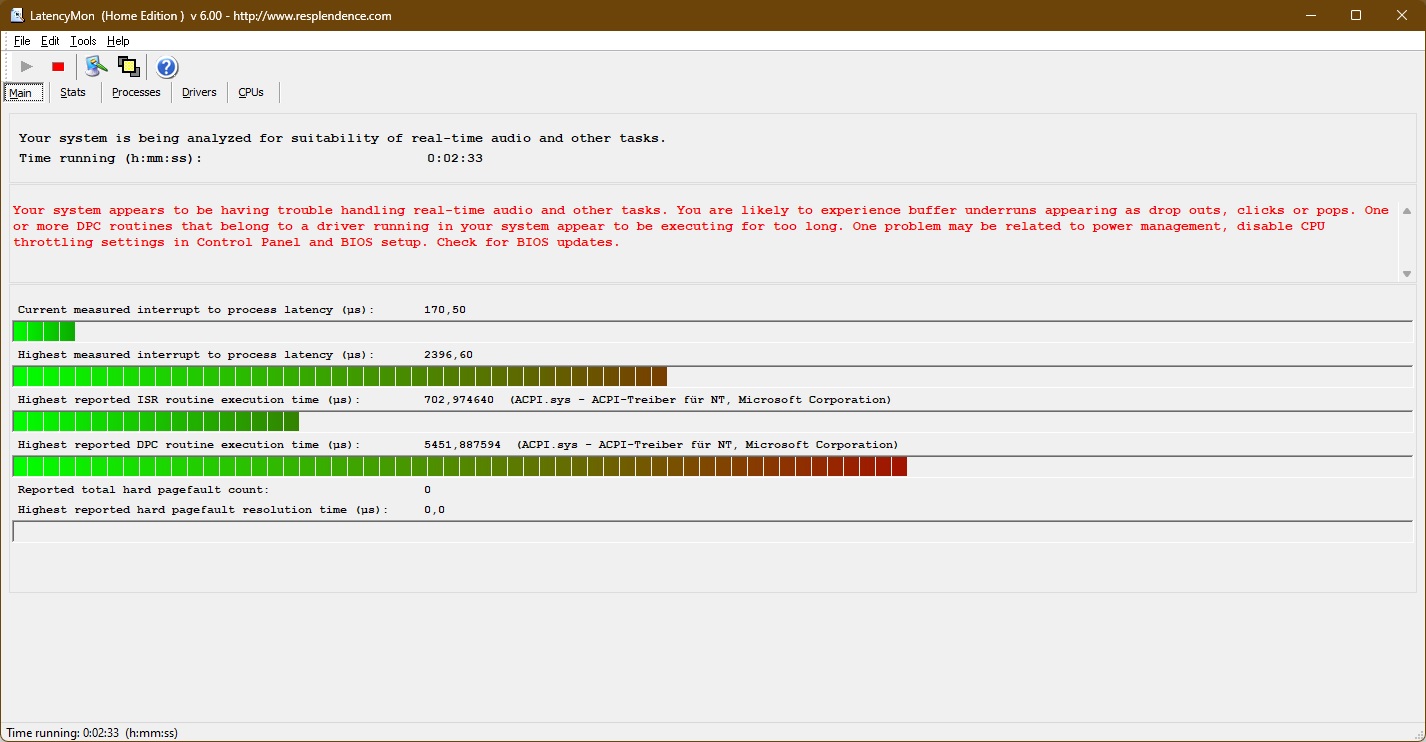Click the ACPI.sys driver name on the ISR line

(x=700, y=400)
